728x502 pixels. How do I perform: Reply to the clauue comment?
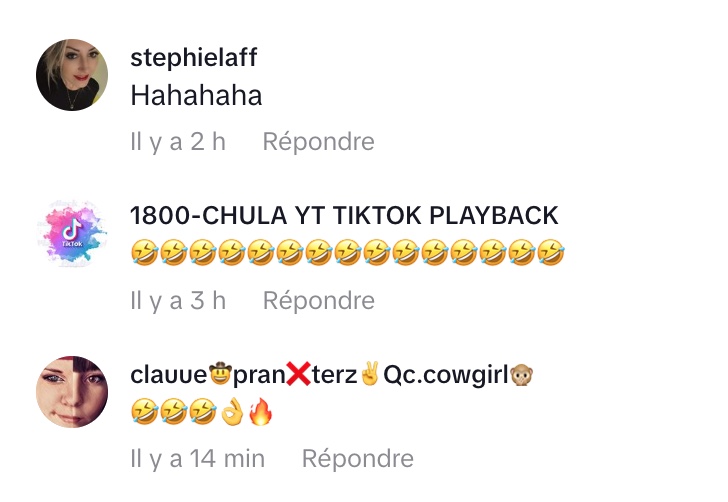pos(358,459)
